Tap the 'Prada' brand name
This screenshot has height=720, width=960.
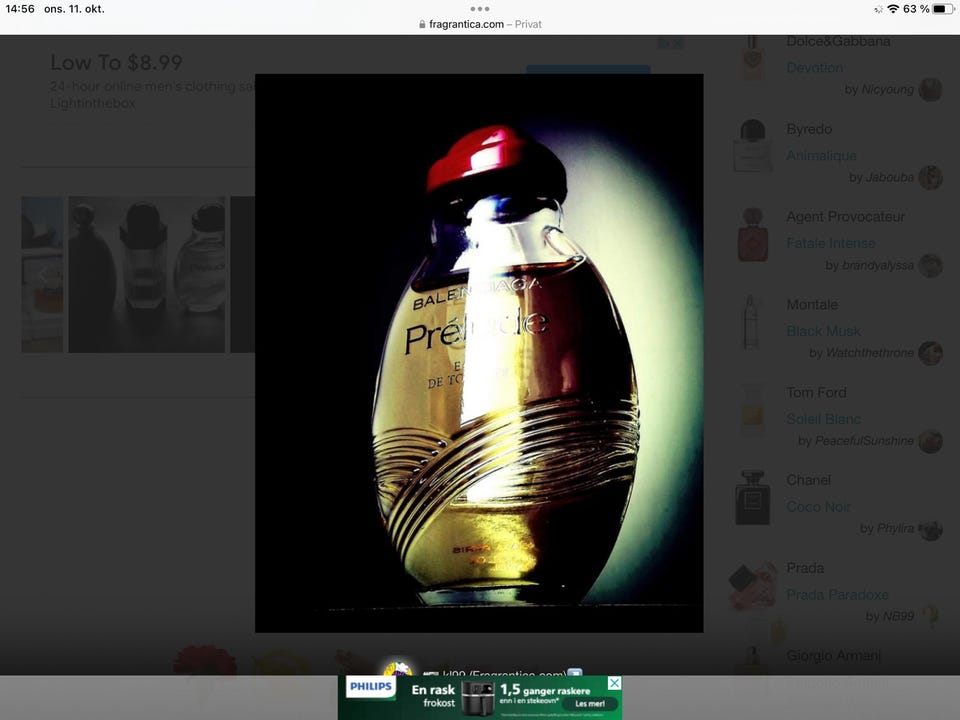click(805, 568)
